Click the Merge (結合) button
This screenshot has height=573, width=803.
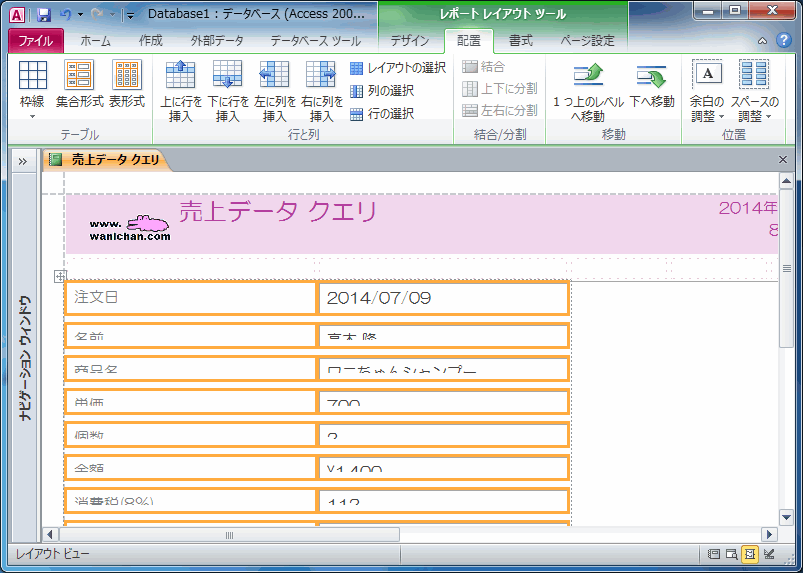pos(483,67)
